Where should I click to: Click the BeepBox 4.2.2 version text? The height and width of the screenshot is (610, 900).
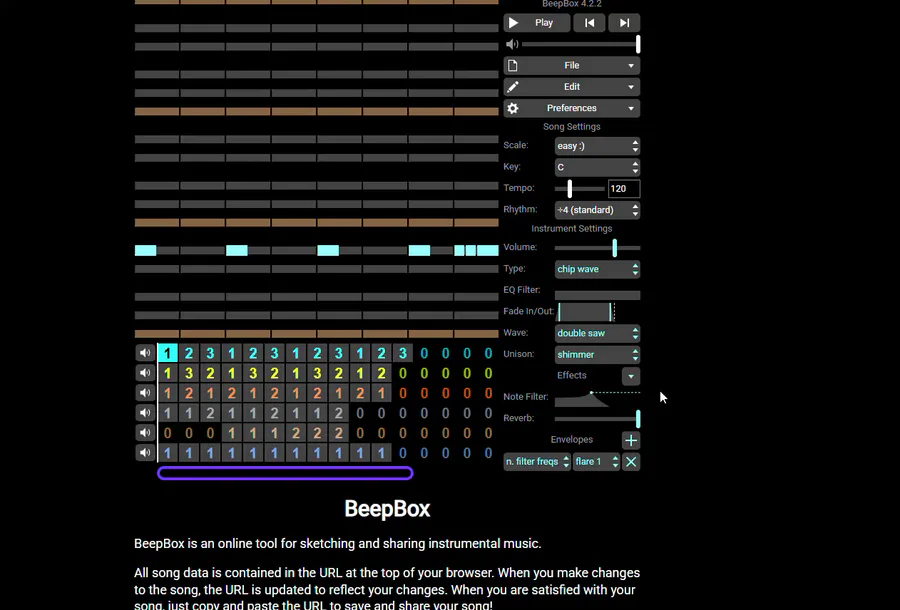pos(572,3)
